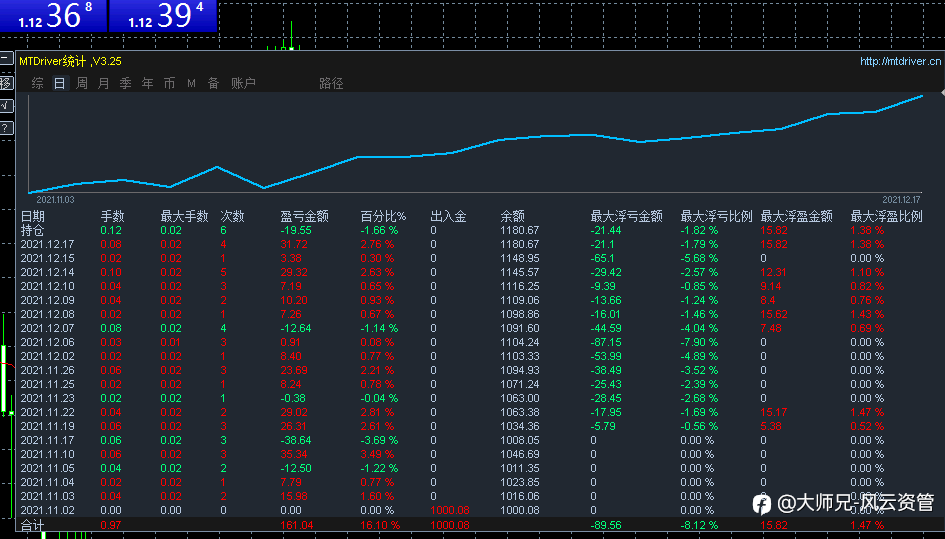945x539 pixels.
Task: Click the total profit value 161.04
Action: click(x=297, y=525)
